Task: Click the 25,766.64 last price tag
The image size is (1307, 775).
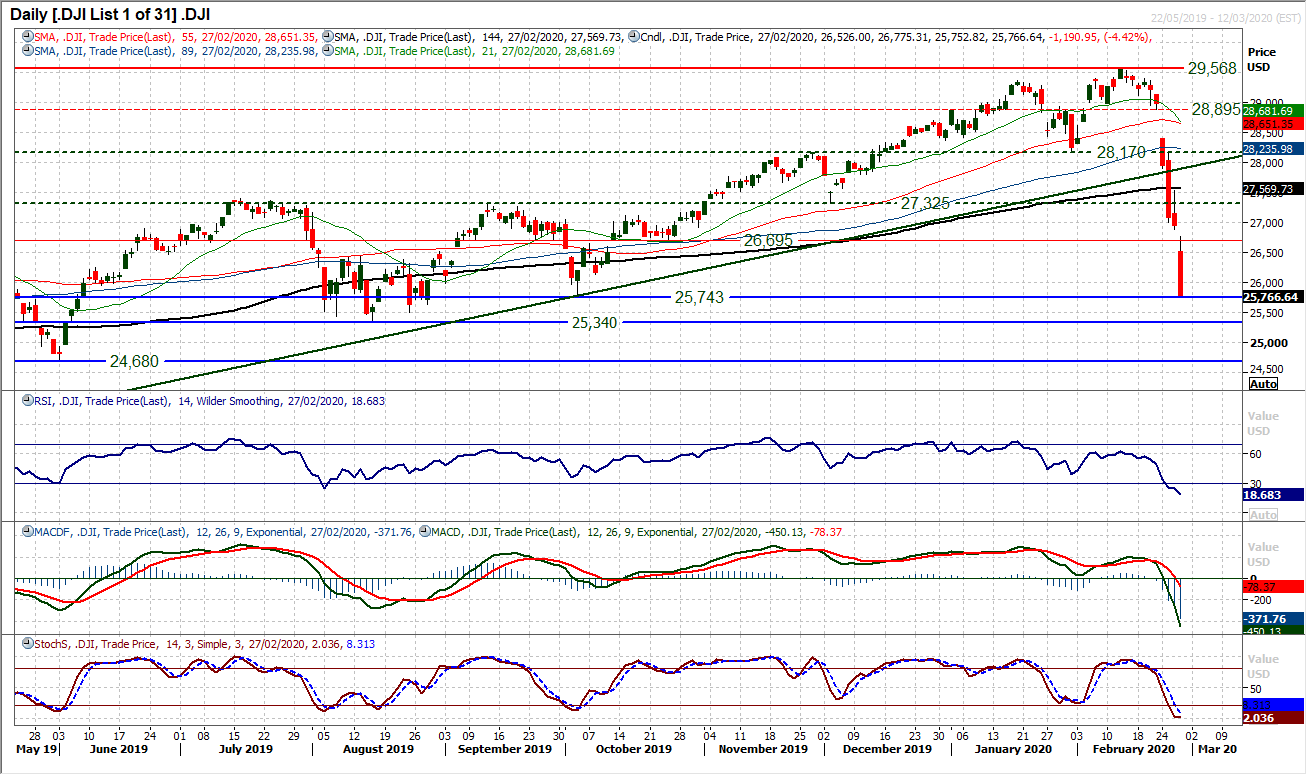Action: pos(1270,297)
